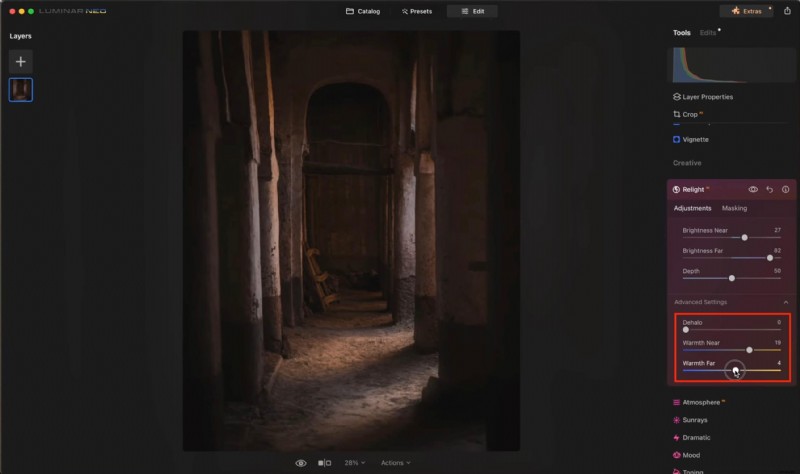
Task: Click the Brightness Near slider handle
Action: click(x=744, y=237)
